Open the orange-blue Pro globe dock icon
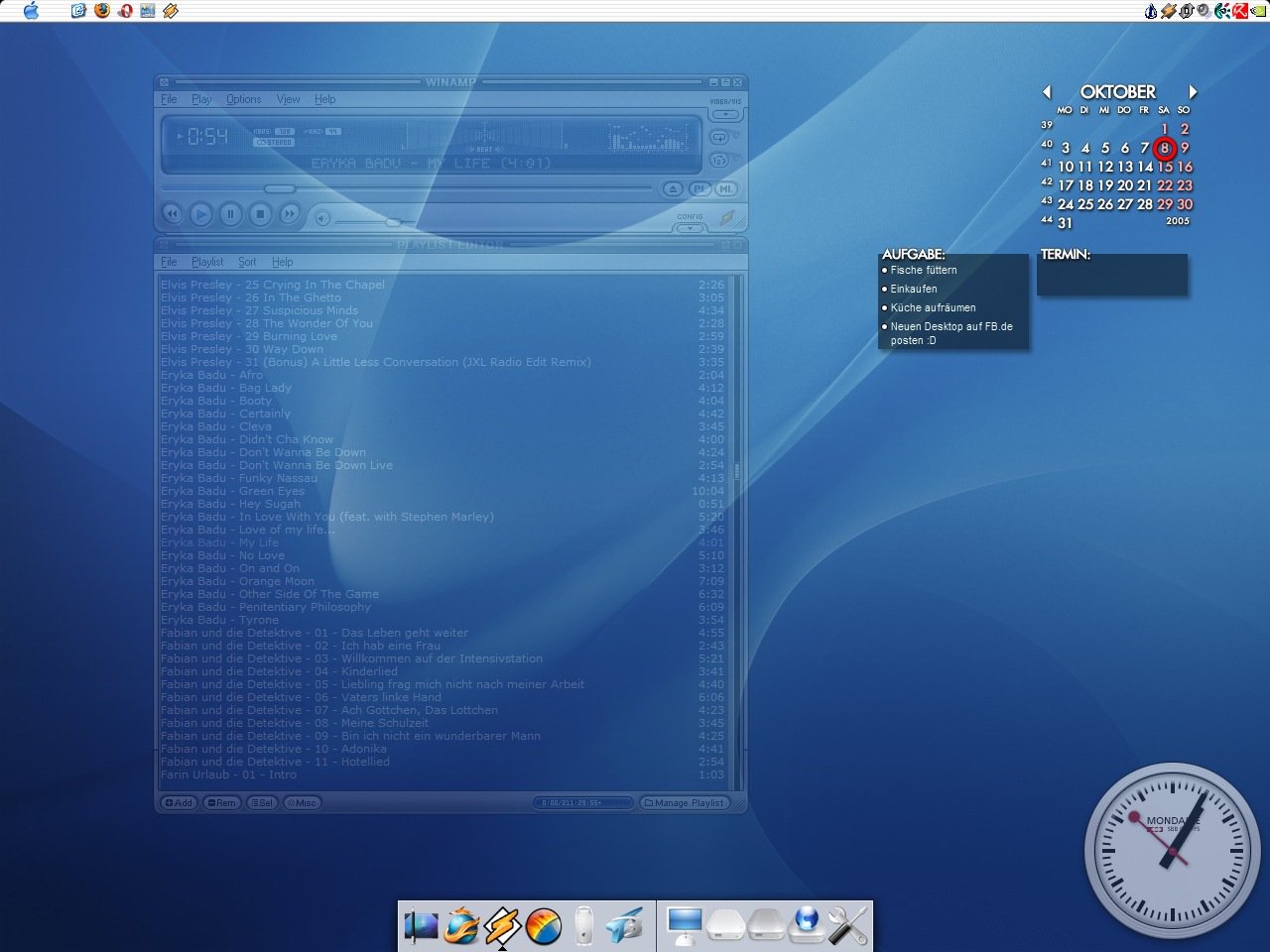This screenshot has width=1270, height=952. click(544, 926)
